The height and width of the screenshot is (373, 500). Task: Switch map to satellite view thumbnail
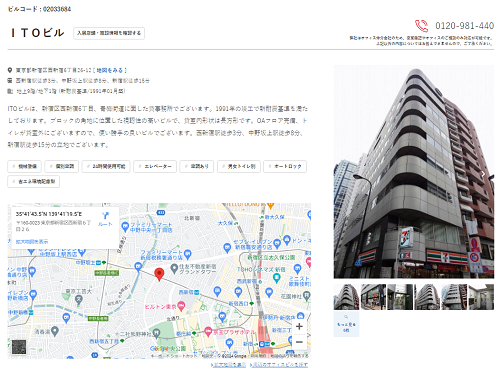[19, 347]
